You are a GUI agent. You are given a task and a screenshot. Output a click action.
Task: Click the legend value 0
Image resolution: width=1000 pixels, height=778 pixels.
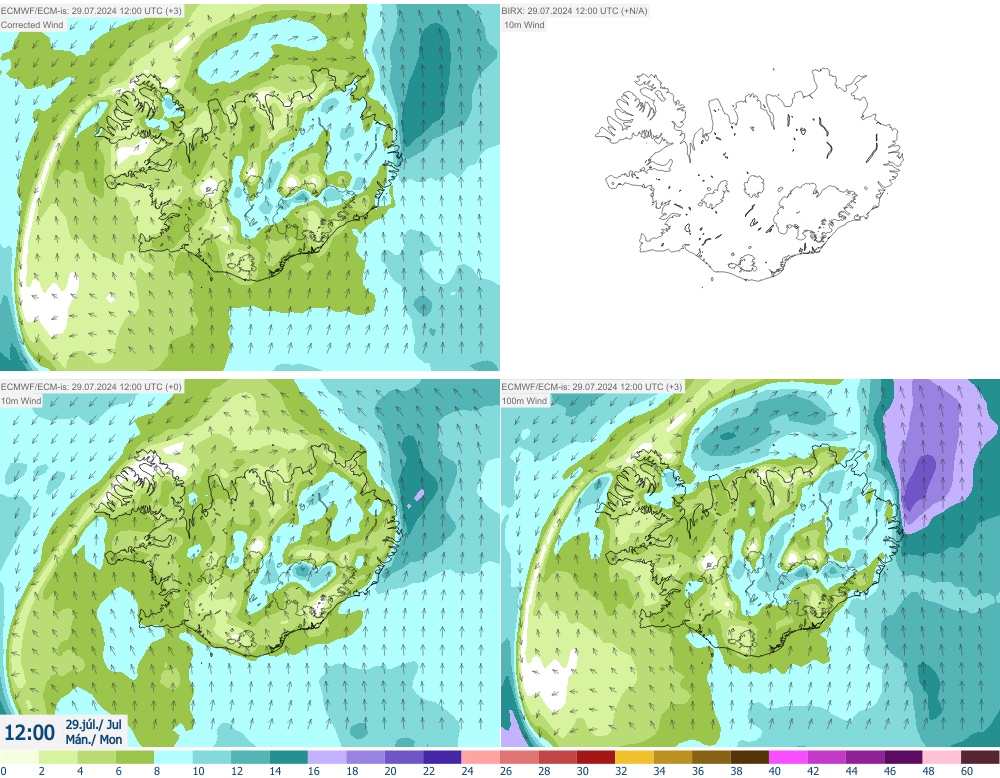point(4,771)
